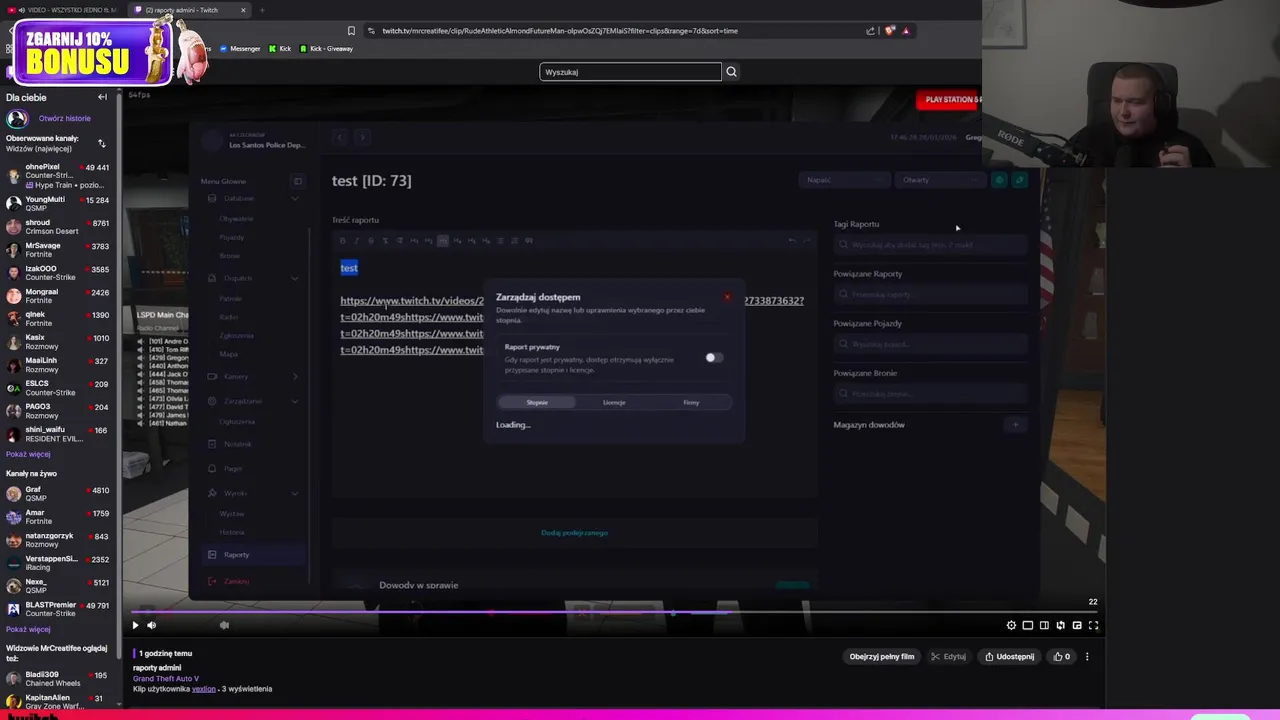Open the Bladii309 channel

(x=58, y=678)
